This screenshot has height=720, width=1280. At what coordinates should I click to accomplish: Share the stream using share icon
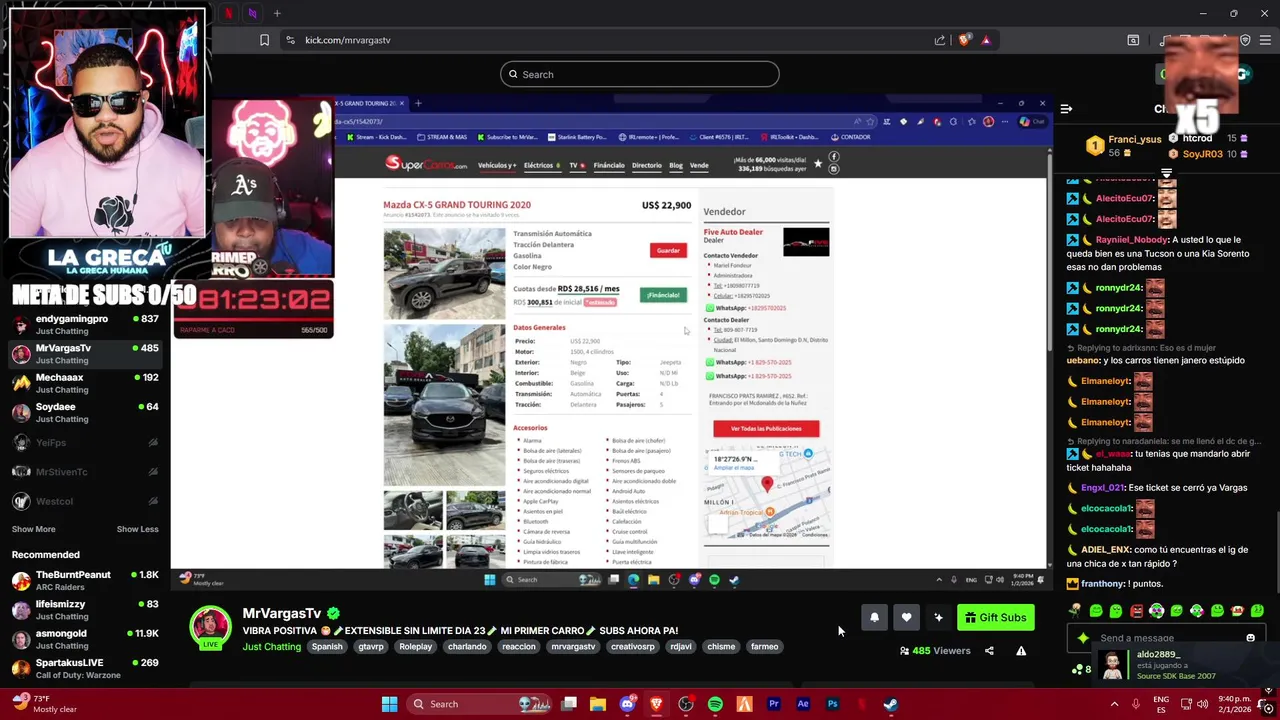pyautogui.click(x=989, y=651)
